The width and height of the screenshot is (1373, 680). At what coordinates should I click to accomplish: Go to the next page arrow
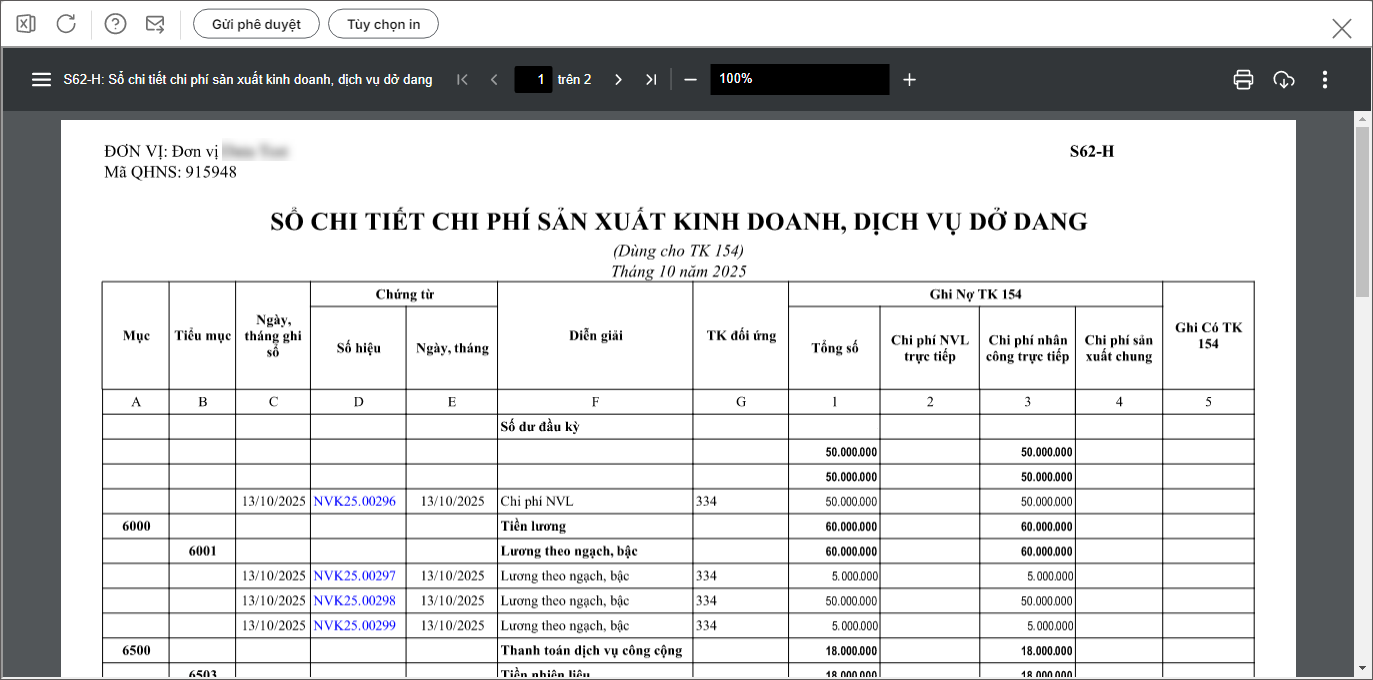618,80
